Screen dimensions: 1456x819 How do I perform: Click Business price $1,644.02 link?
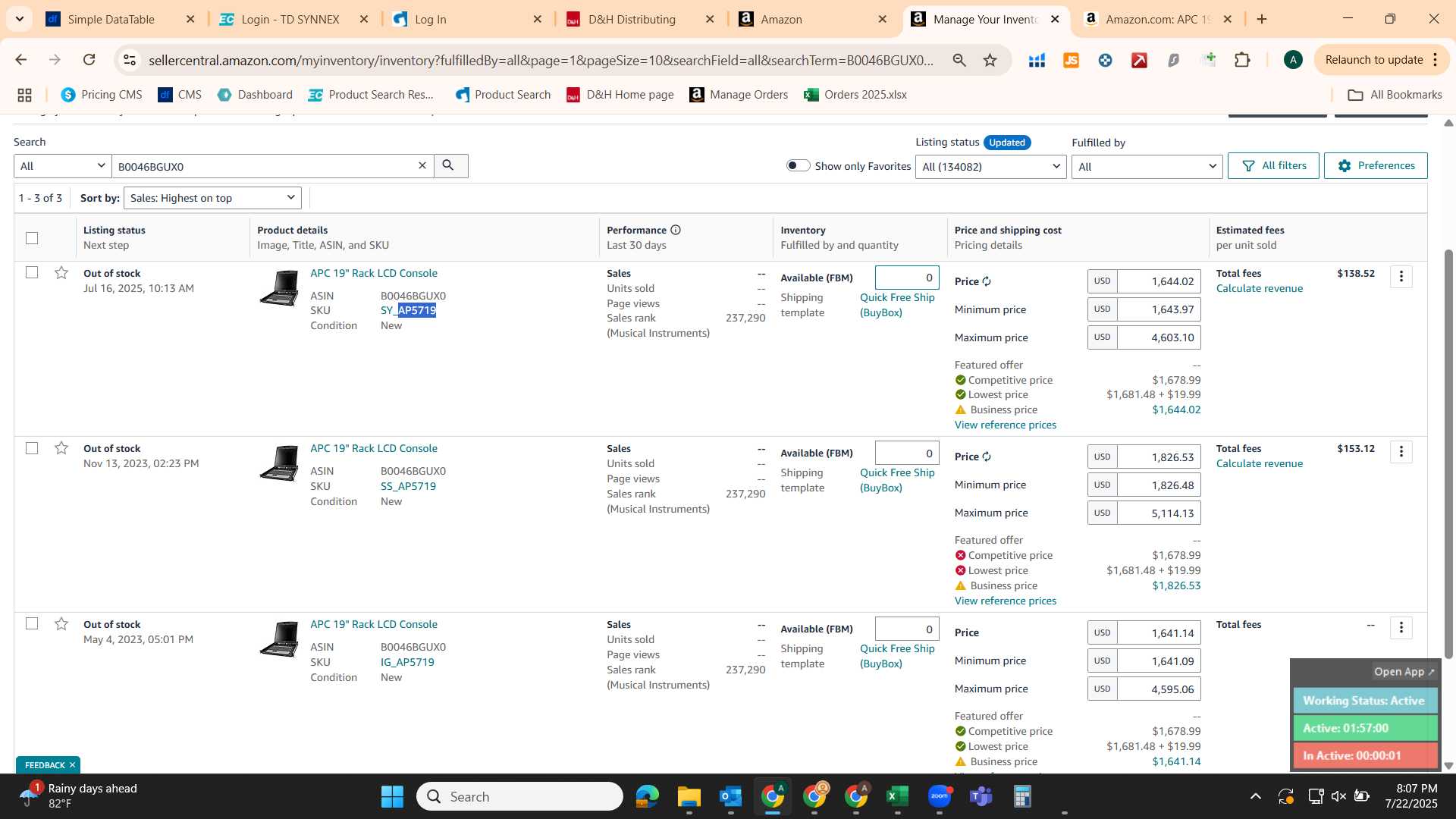point(1176,409)
